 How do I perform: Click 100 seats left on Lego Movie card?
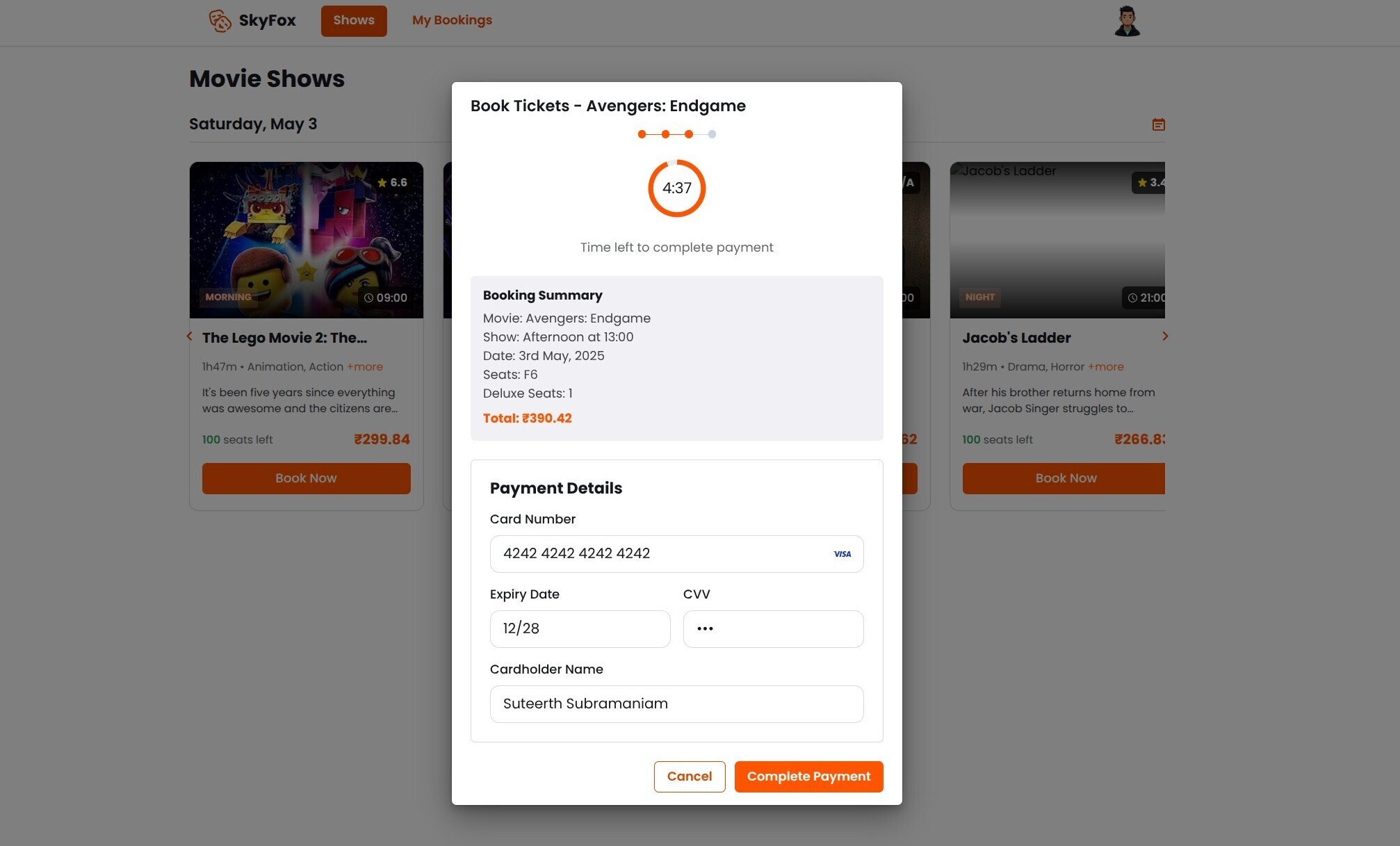pos(237,440)
